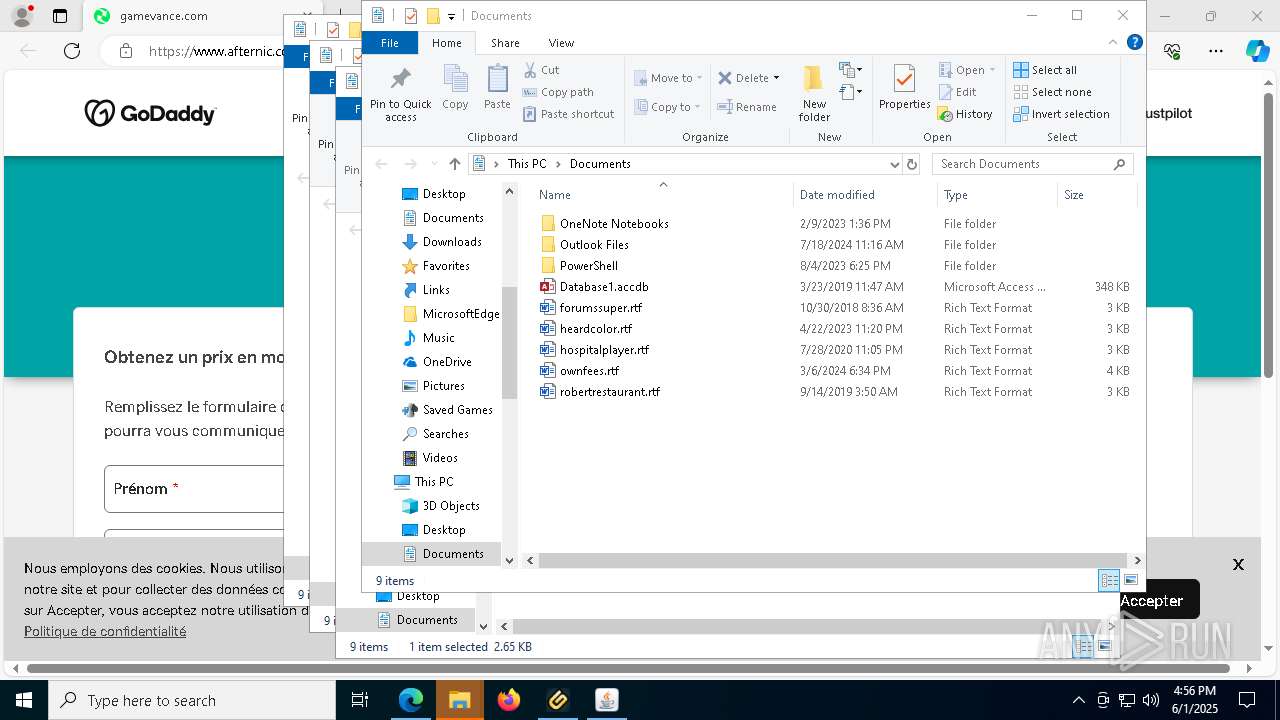1280x720 pixels.
Task: Go up one folder level arrow
Action: [455, 164]
